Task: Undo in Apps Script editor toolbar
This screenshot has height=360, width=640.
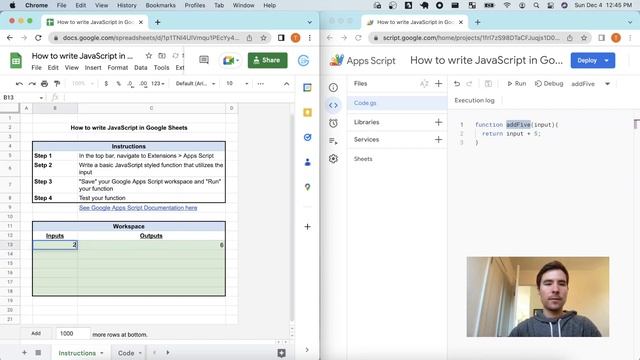Action: 457,84
